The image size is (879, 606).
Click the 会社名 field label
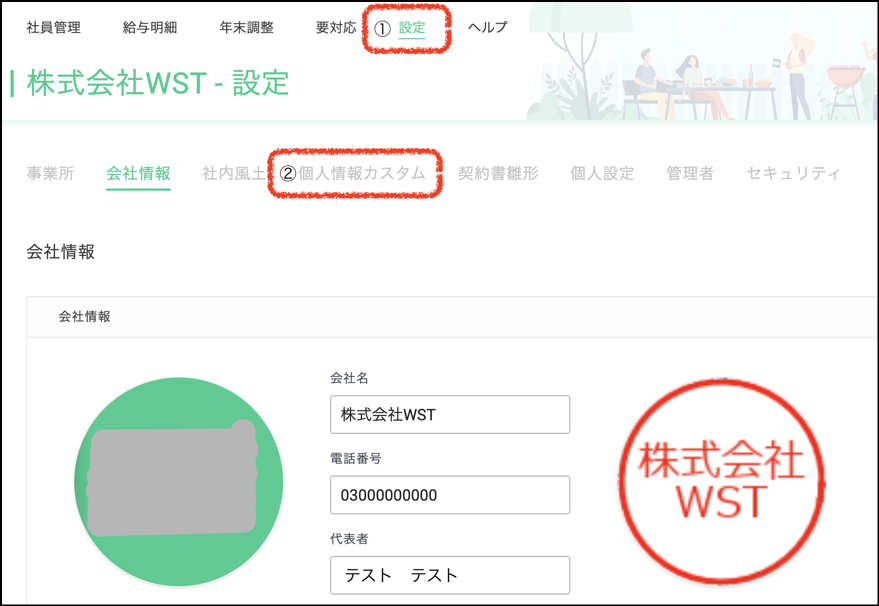349,378
